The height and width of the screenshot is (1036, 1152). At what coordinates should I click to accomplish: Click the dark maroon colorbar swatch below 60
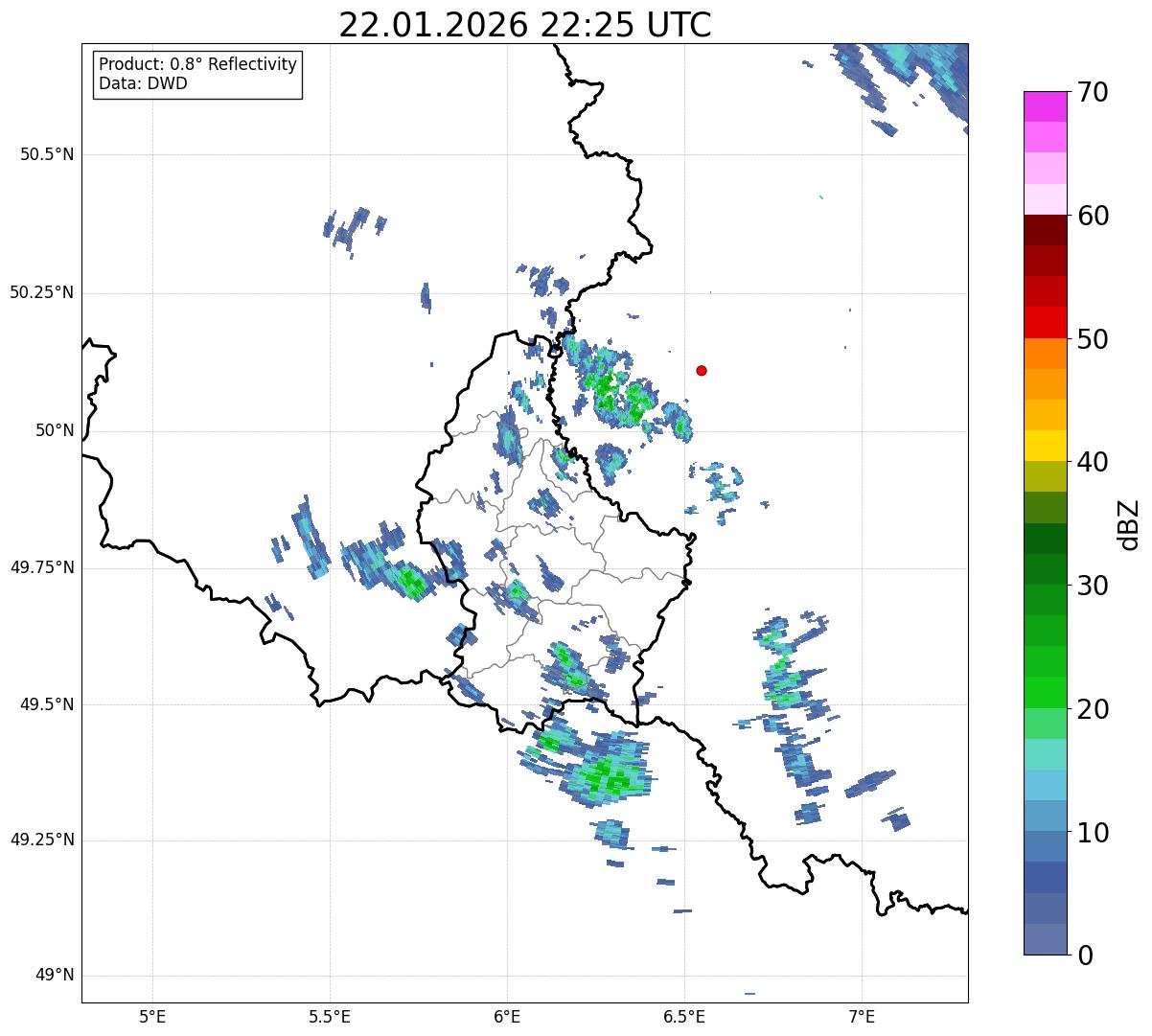pyautogui.click(x=1045, y=230)
